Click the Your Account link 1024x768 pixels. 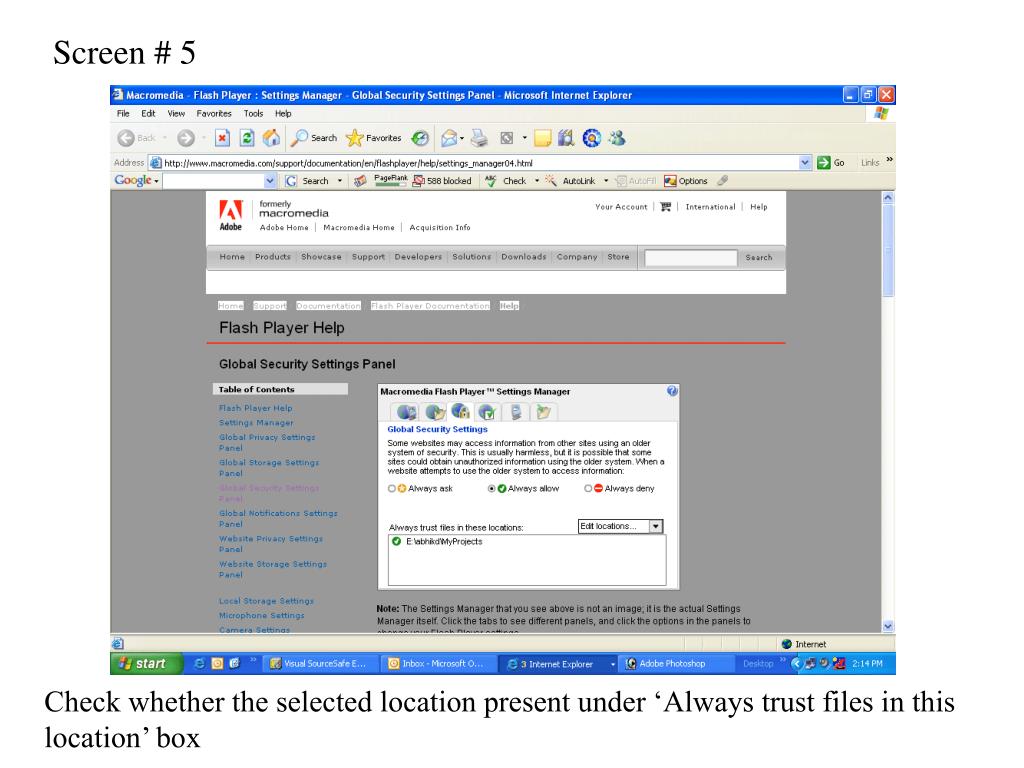pyautogui.click(x=621, y=207)
